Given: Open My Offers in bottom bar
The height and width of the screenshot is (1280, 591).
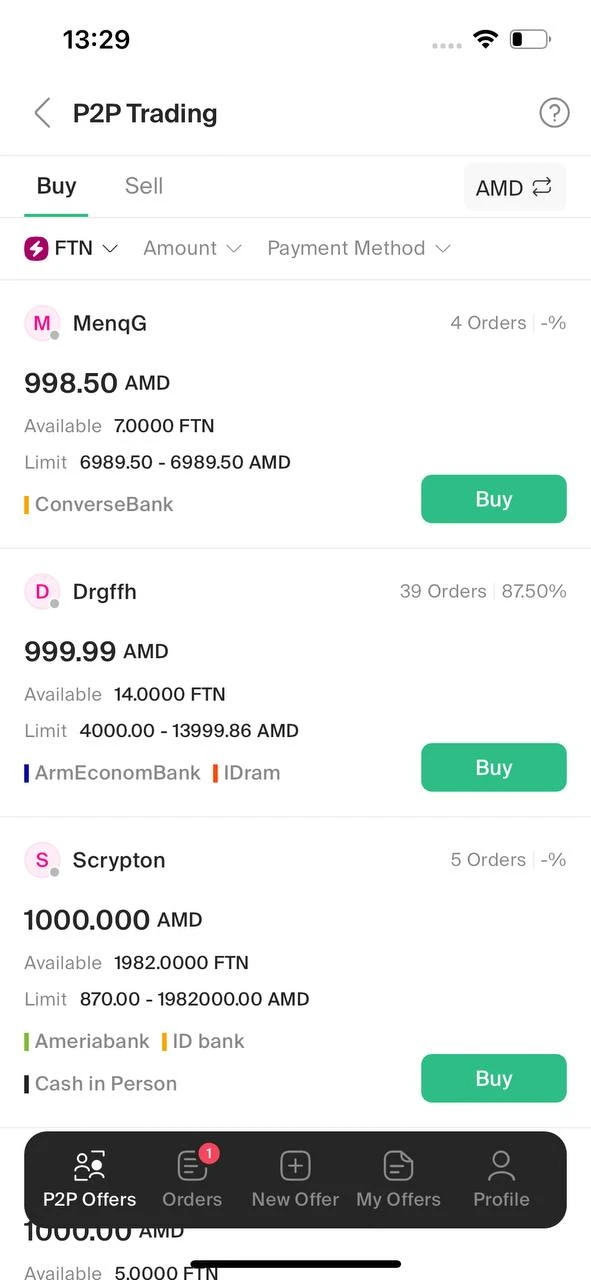Looking at the screenshot, I should pos(398,1180).
